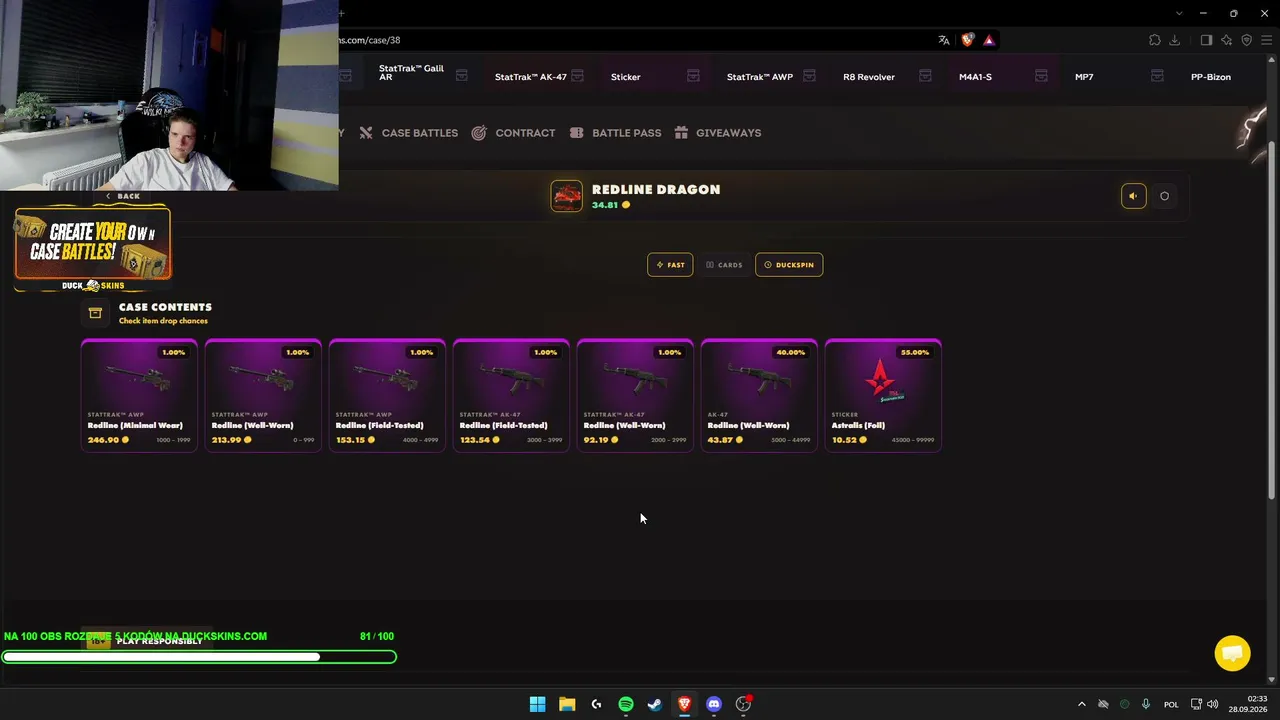Enable the Fast opening mode
This screenshot has height=720, width=1280.
670,265
